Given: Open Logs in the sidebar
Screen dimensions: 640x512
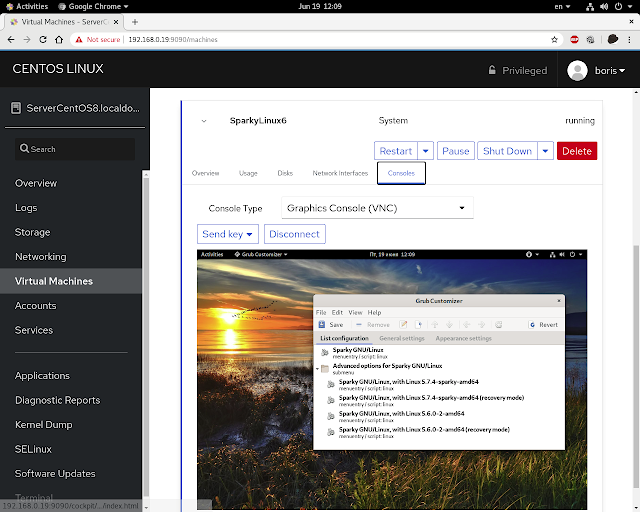Looking at the screenshot, I should [26, 208].
